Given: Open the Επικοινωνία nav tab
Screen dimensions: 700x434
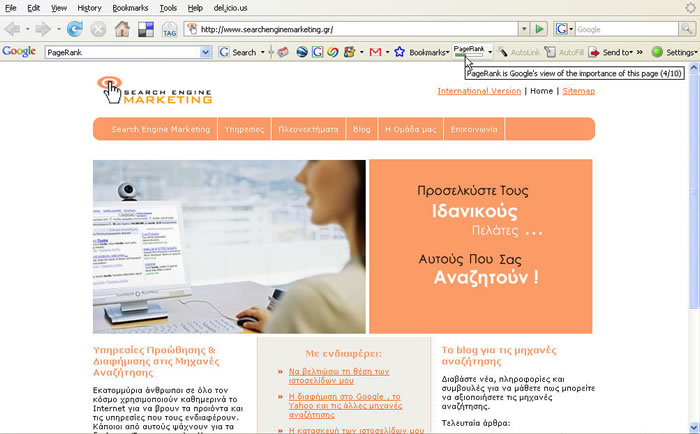Looking at the screenshot, I should pos(474,129).
